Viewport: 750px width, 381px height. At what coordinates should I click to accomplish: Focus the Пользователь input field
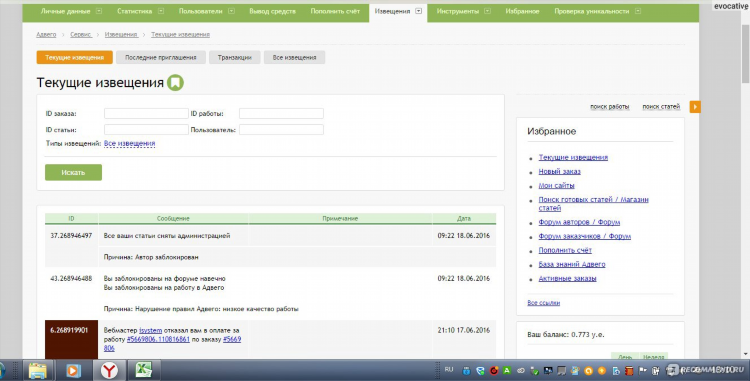point(281,130)
